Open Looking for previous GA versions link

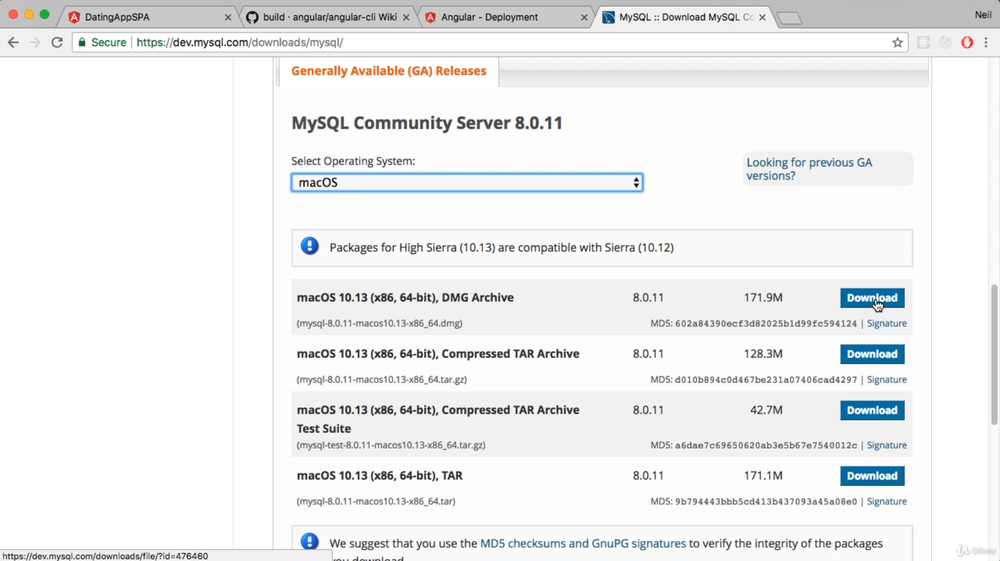(x=809, y=169)
